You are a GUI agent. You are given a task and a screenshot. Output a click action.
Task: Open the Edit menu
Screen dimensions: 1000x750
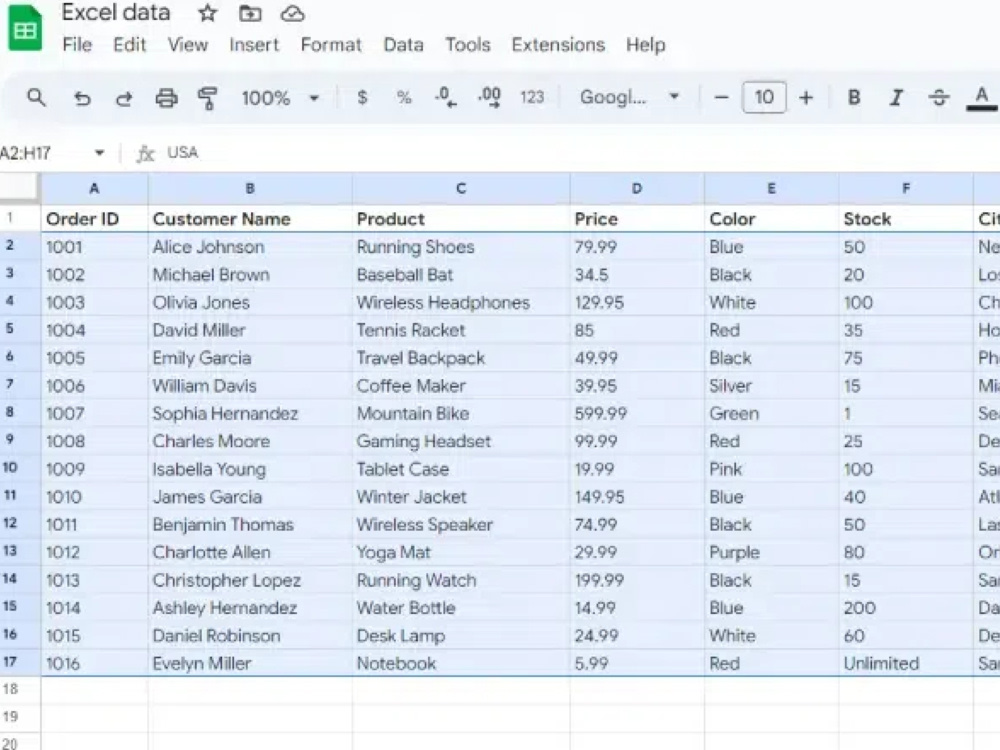pos(129,45)
